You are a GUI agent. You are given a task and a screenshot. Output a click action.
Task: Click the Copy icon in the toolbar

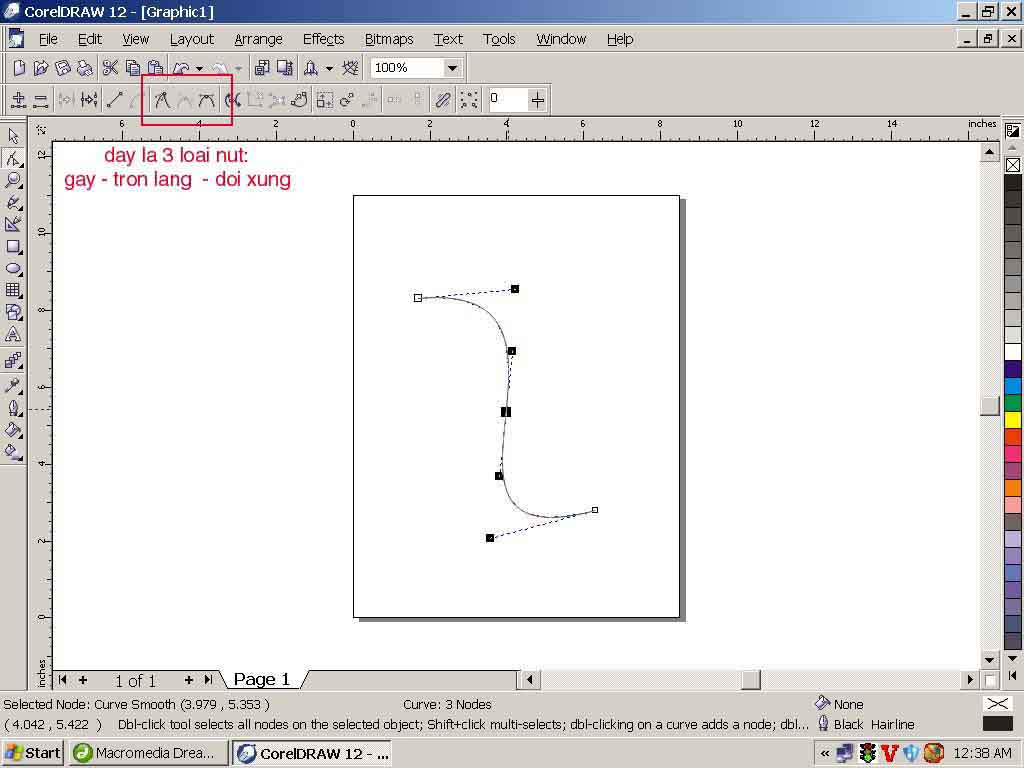coord(133,68)
